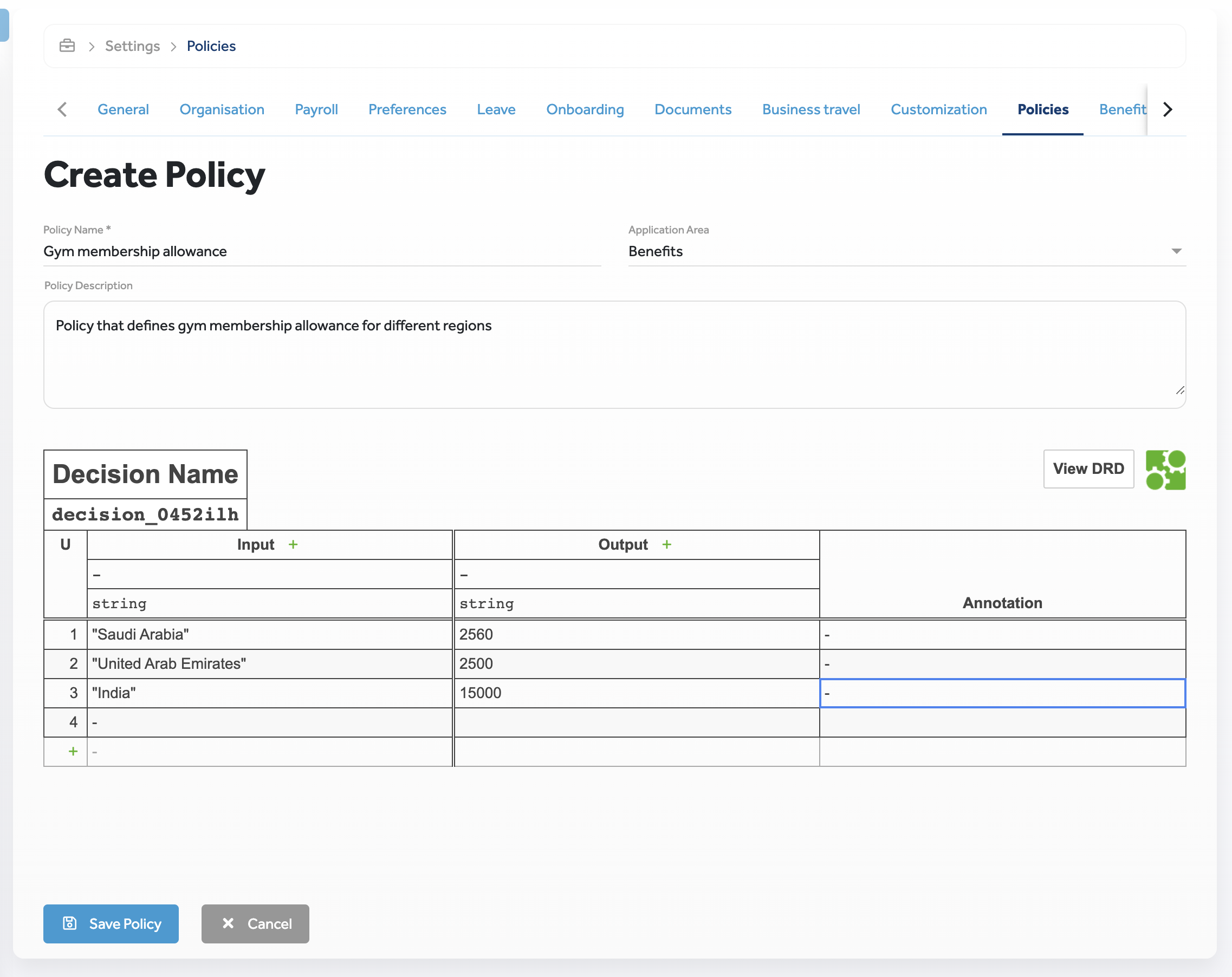Open the Preferences tab
This screenshot has width=1232, height=977.
pos(407,109)
